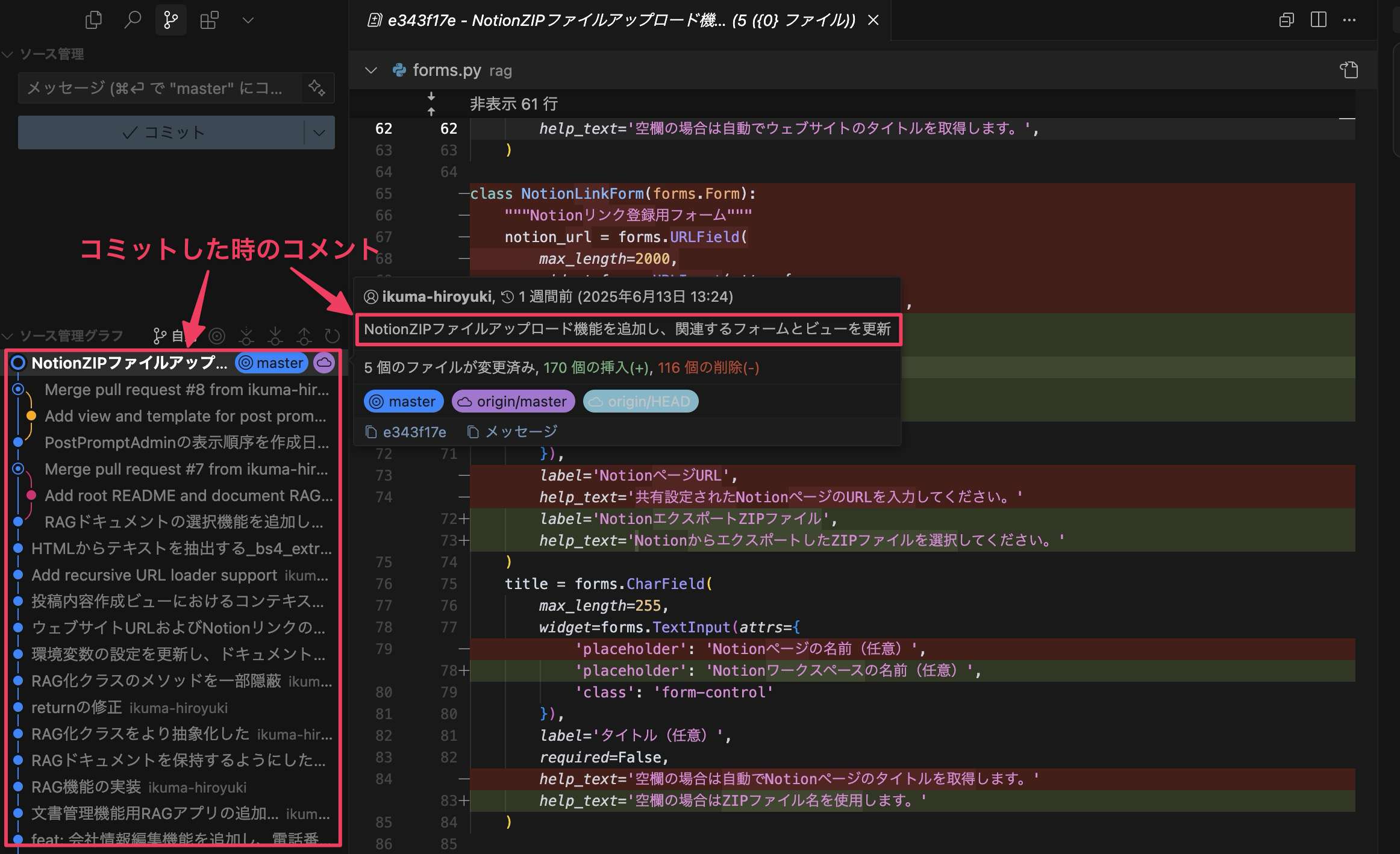The height and width of the screenshot is (854, 1400).
Task: Click the push icon in graph toolbar
Action: coord(304,335)
